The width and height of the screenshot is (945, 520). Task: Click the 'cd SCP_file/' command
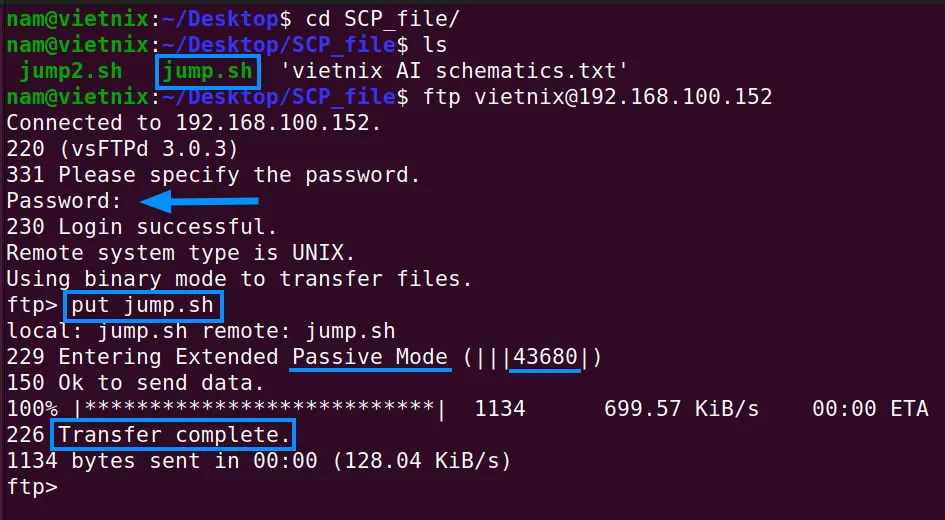click(383, 19)
